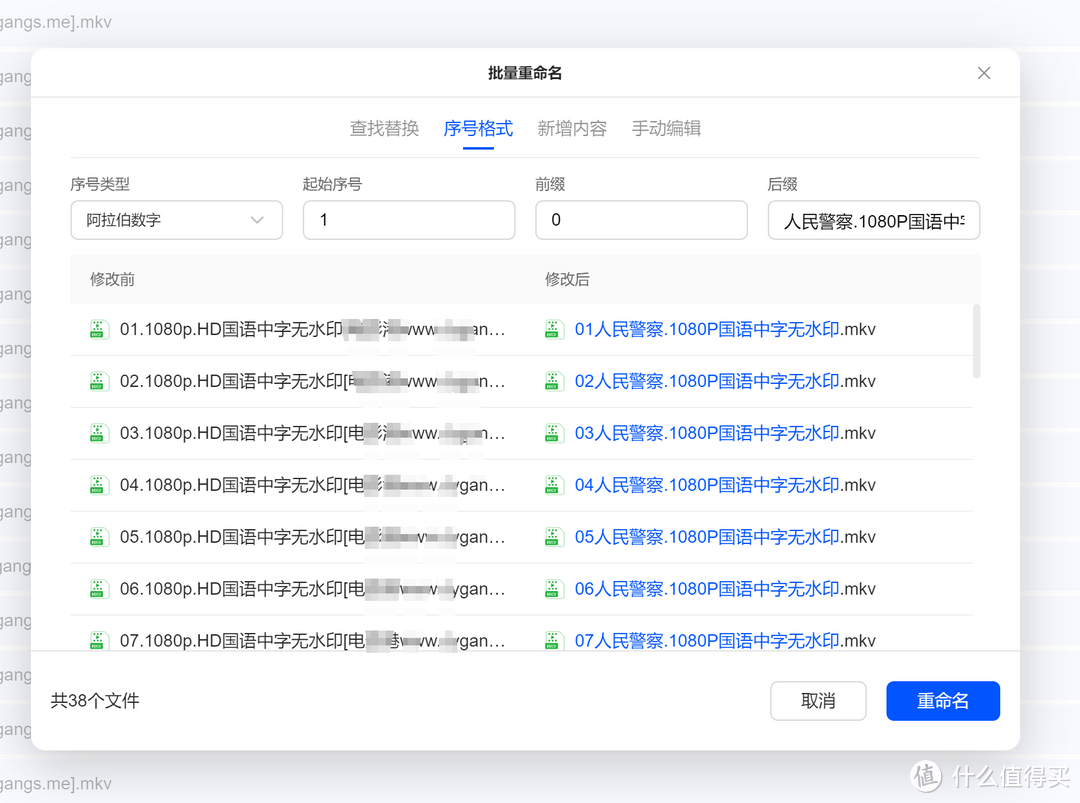Select original filename 02.1080p.HD国语中字无水印
Viewport: 1080px width, 803px height.
312,381
